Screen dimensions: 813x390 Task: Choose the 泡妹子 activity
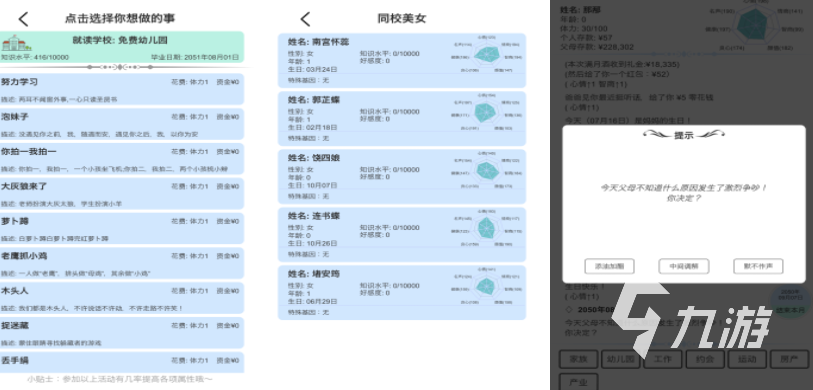pyautogui.click(x=122, y=124)
